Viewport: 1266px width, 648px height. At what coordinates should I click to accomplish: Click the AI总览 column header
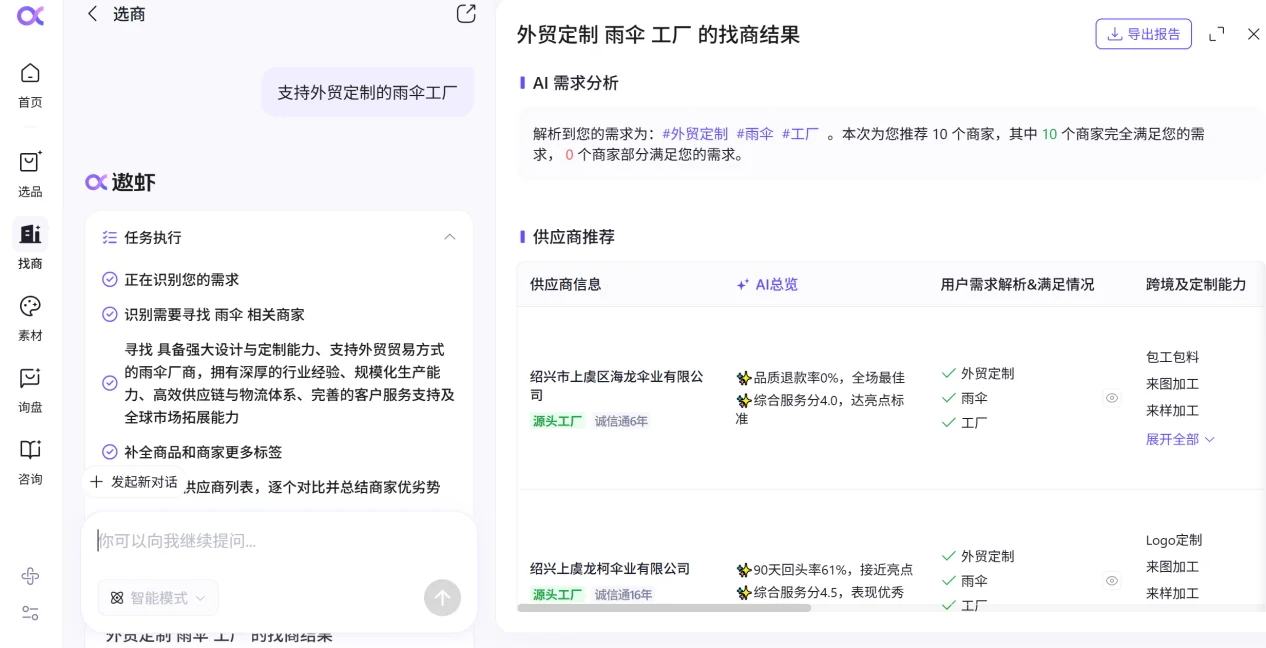tap(767, 285)
